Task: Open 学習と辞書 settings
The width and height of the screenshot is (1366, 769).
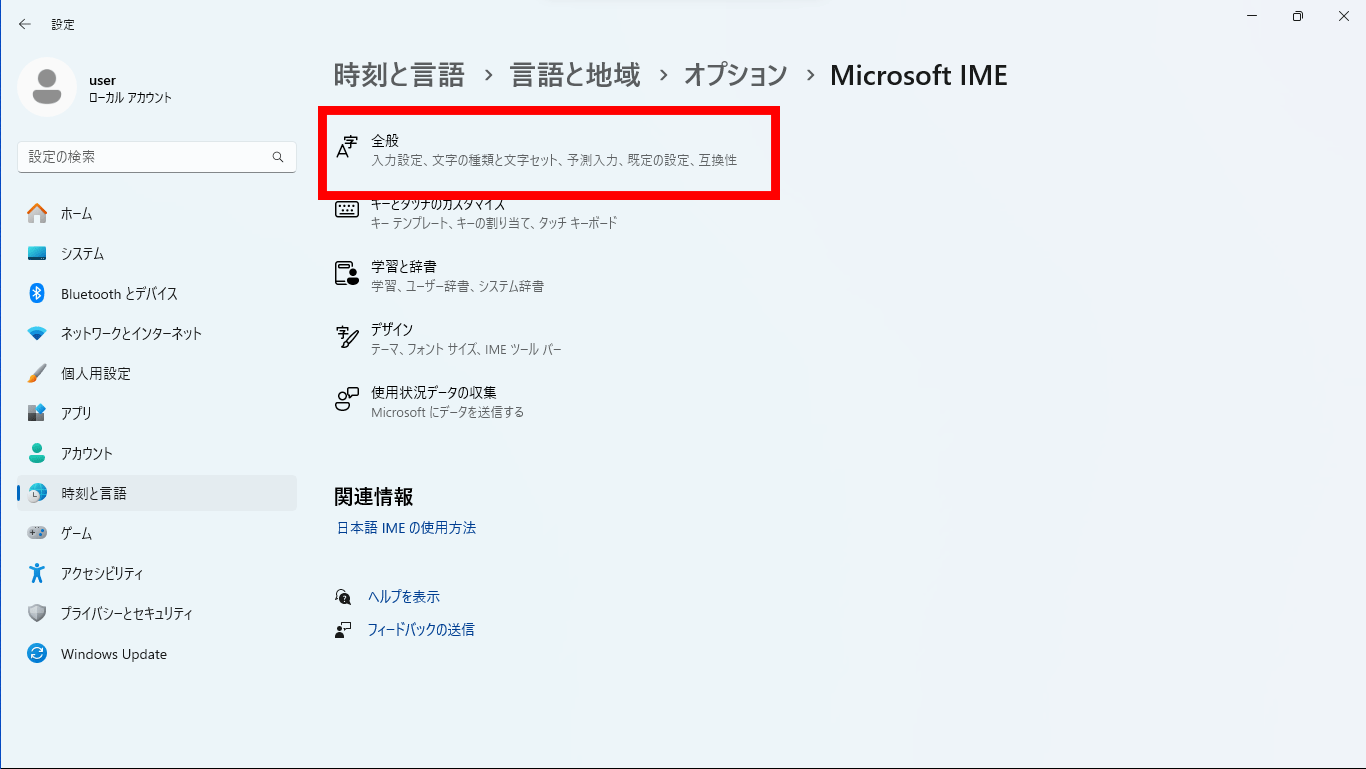Action: tap(548, 275)
